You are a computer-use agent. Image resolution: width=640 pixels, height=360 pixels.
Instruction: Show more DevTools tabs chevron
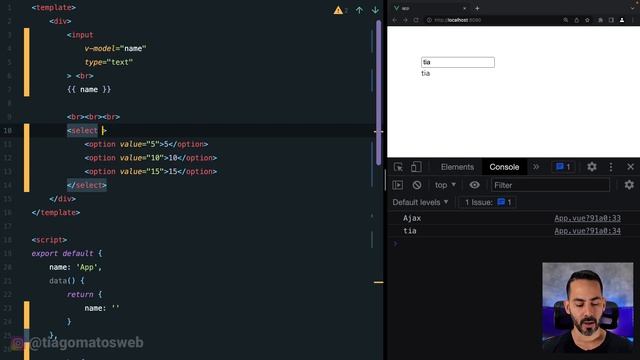tap(536, 167)
